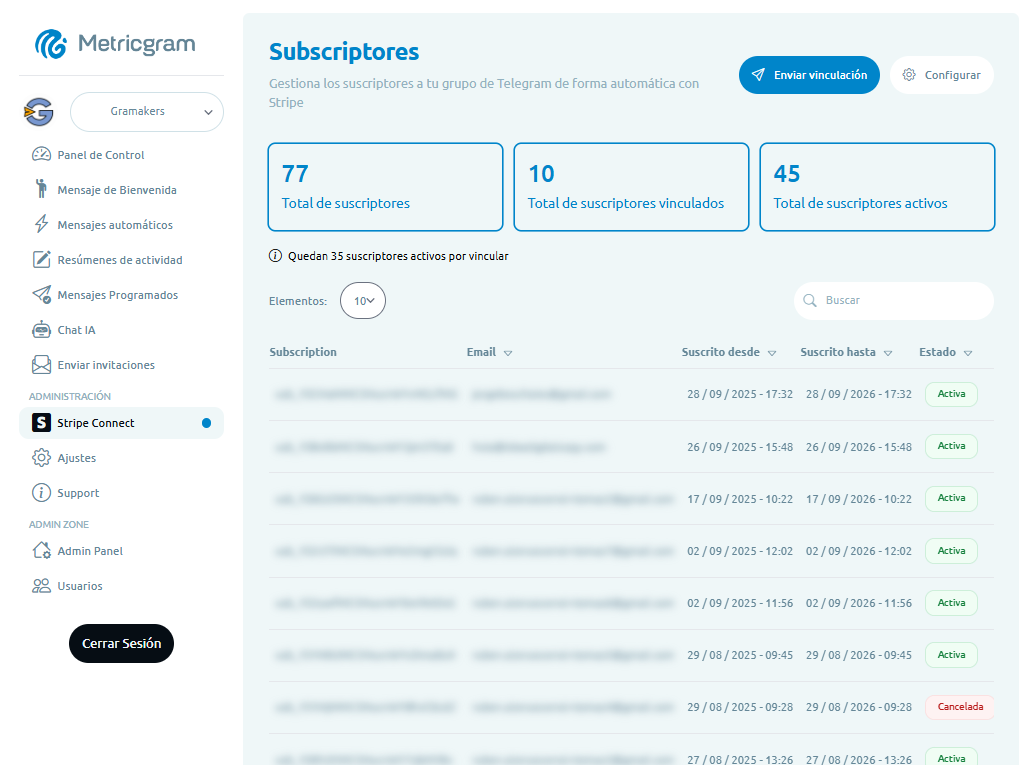Open the Gramakers workspace selector

tap(146, 112)
